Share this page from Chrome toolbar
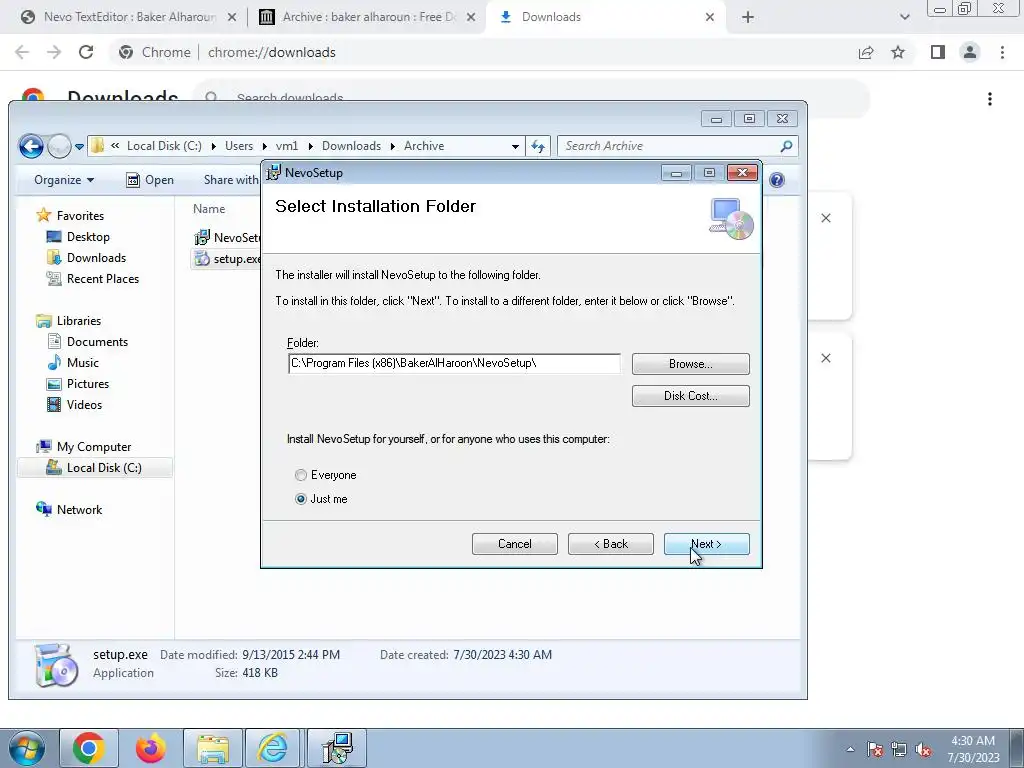 (x=866, y=52)
